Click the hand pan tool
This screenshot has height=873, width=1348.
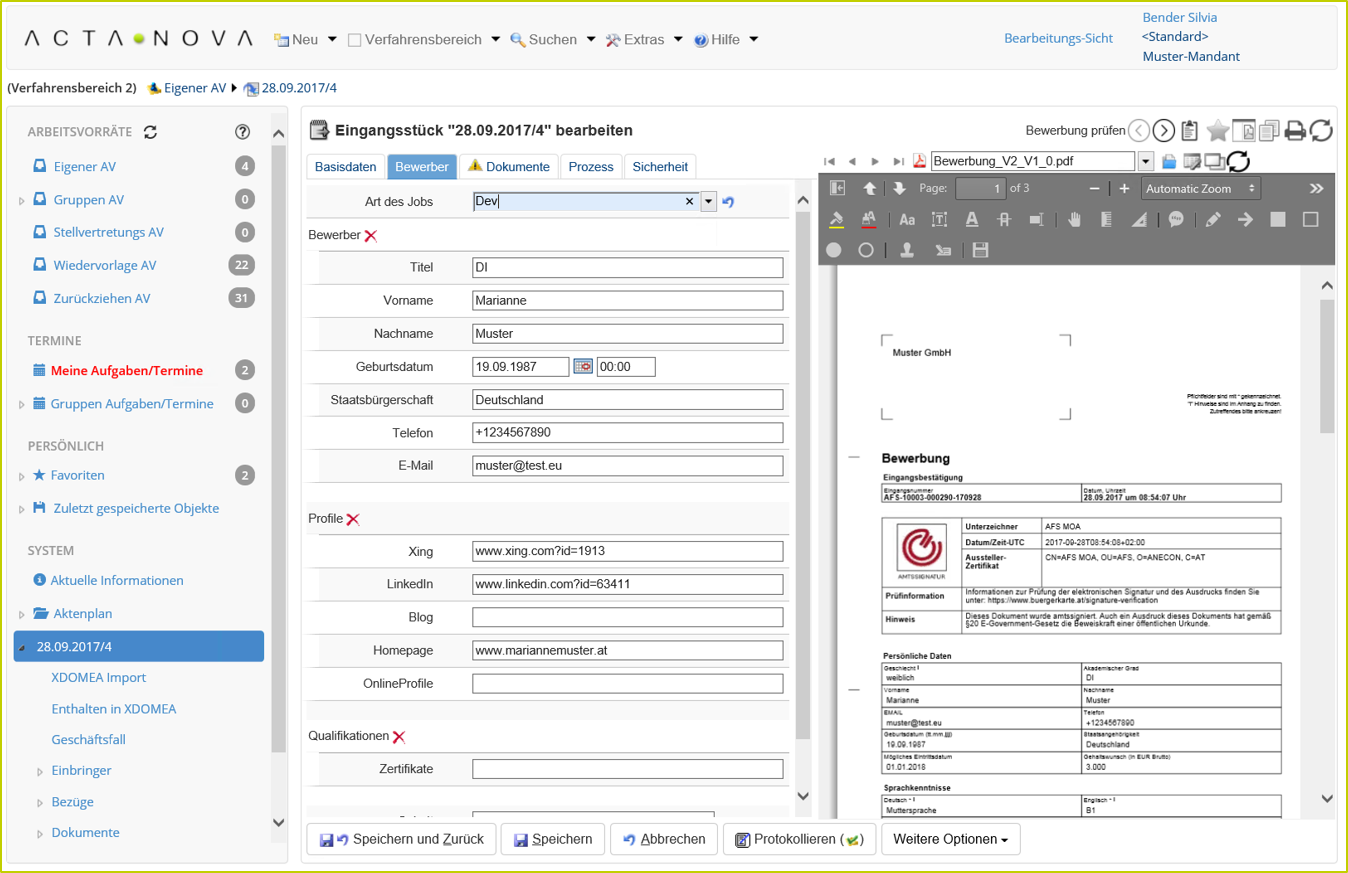[1074, 220]
